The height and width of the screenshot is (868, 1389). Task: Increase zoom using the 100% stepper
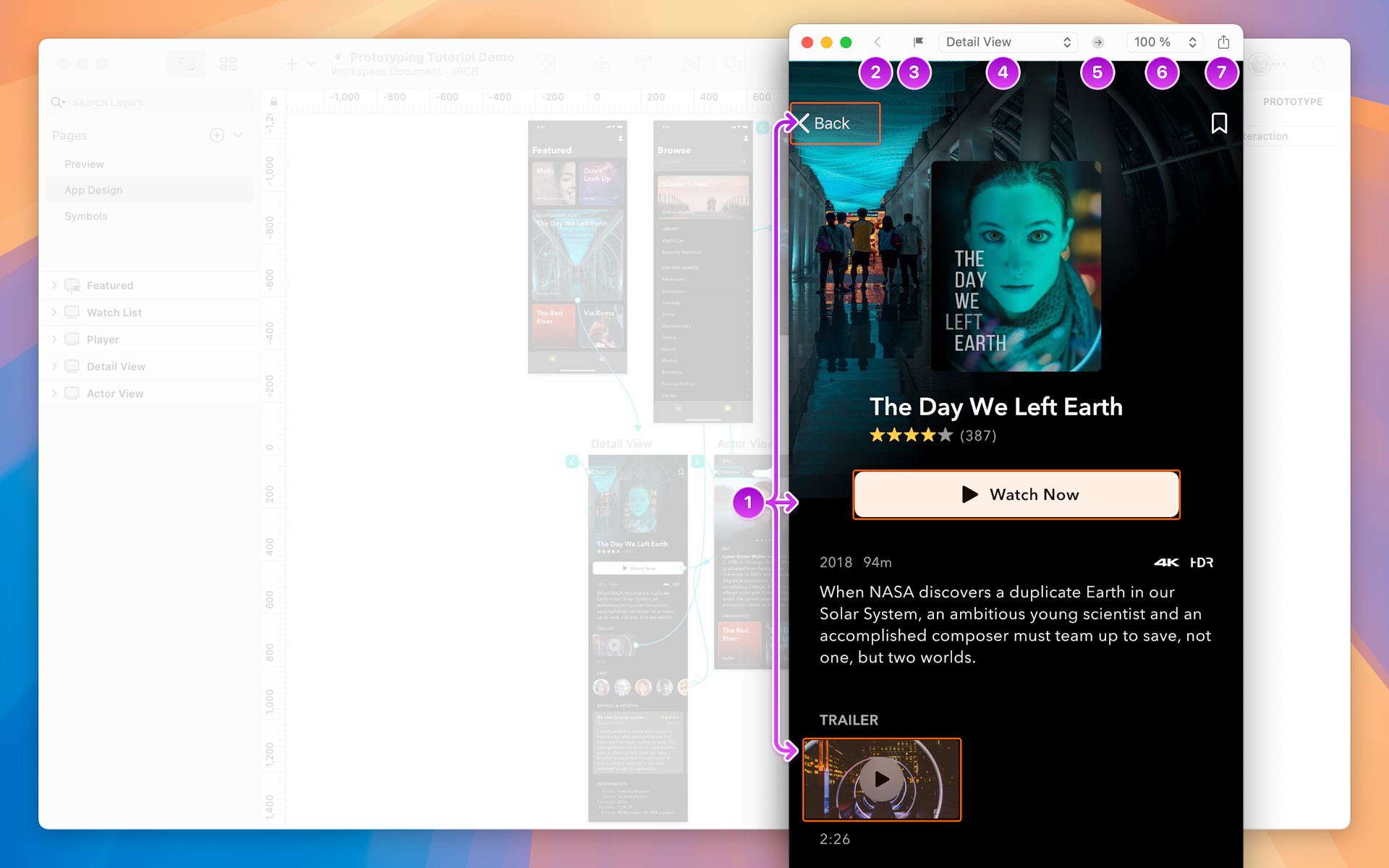coord(1192,38)
